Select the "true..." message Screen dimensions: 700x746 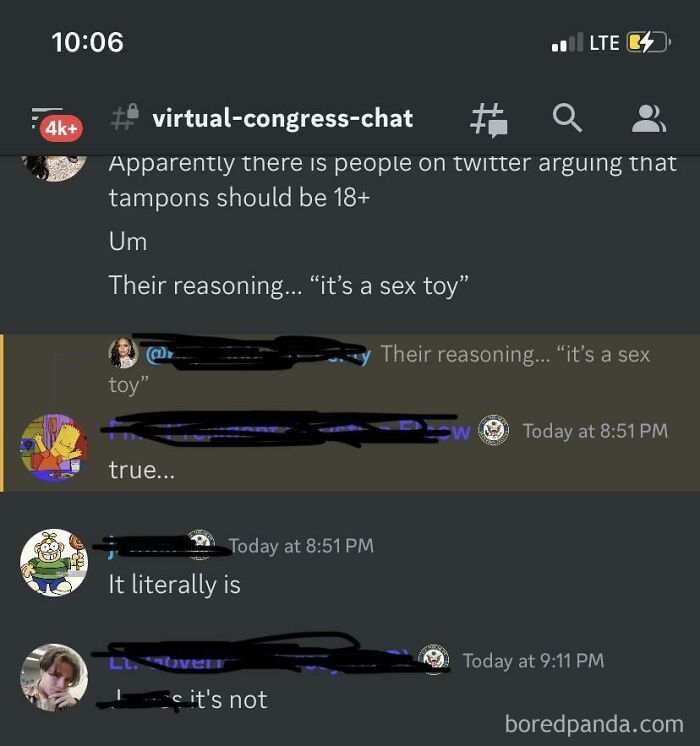pyautogui.click(x=142, y=470)
